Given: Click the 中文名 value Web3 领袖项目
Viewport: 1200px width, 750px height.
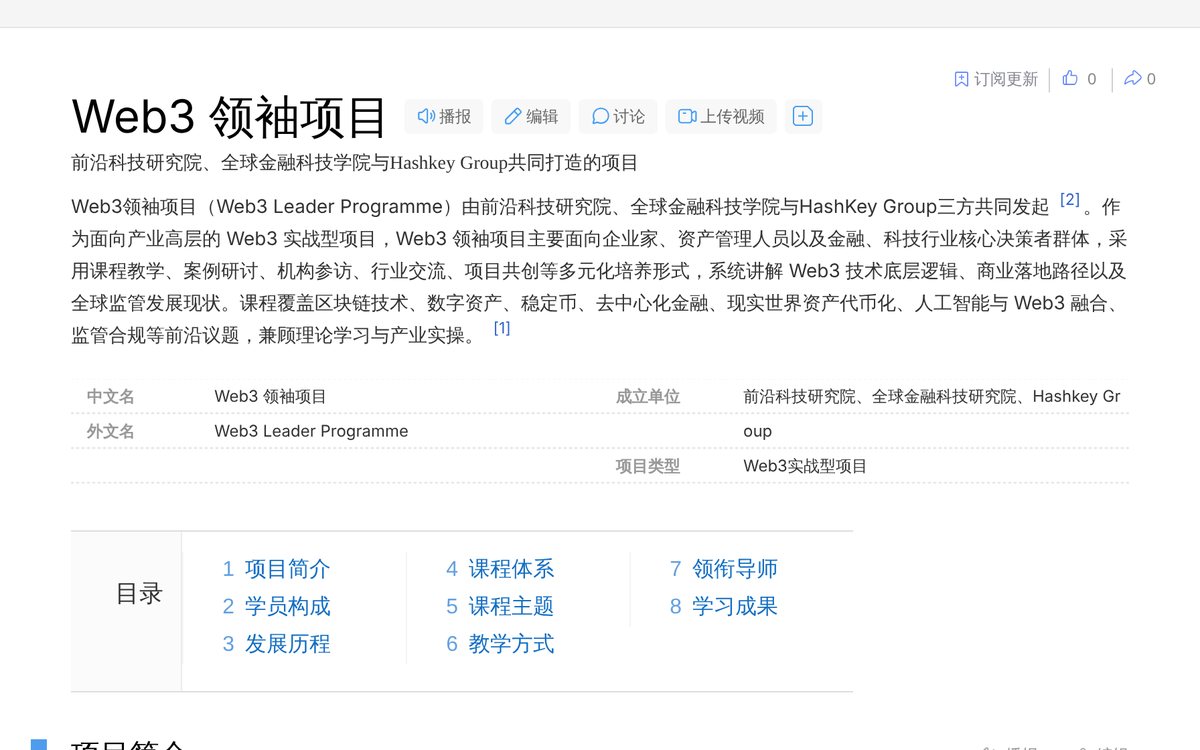Looking at the screenshot, I should pos(270,396).
